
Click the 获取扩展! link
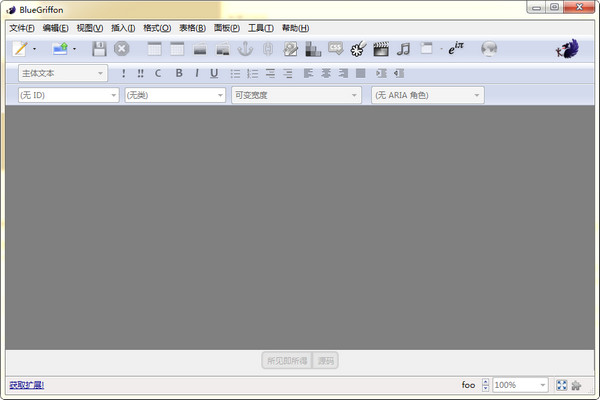coord(26,385)
